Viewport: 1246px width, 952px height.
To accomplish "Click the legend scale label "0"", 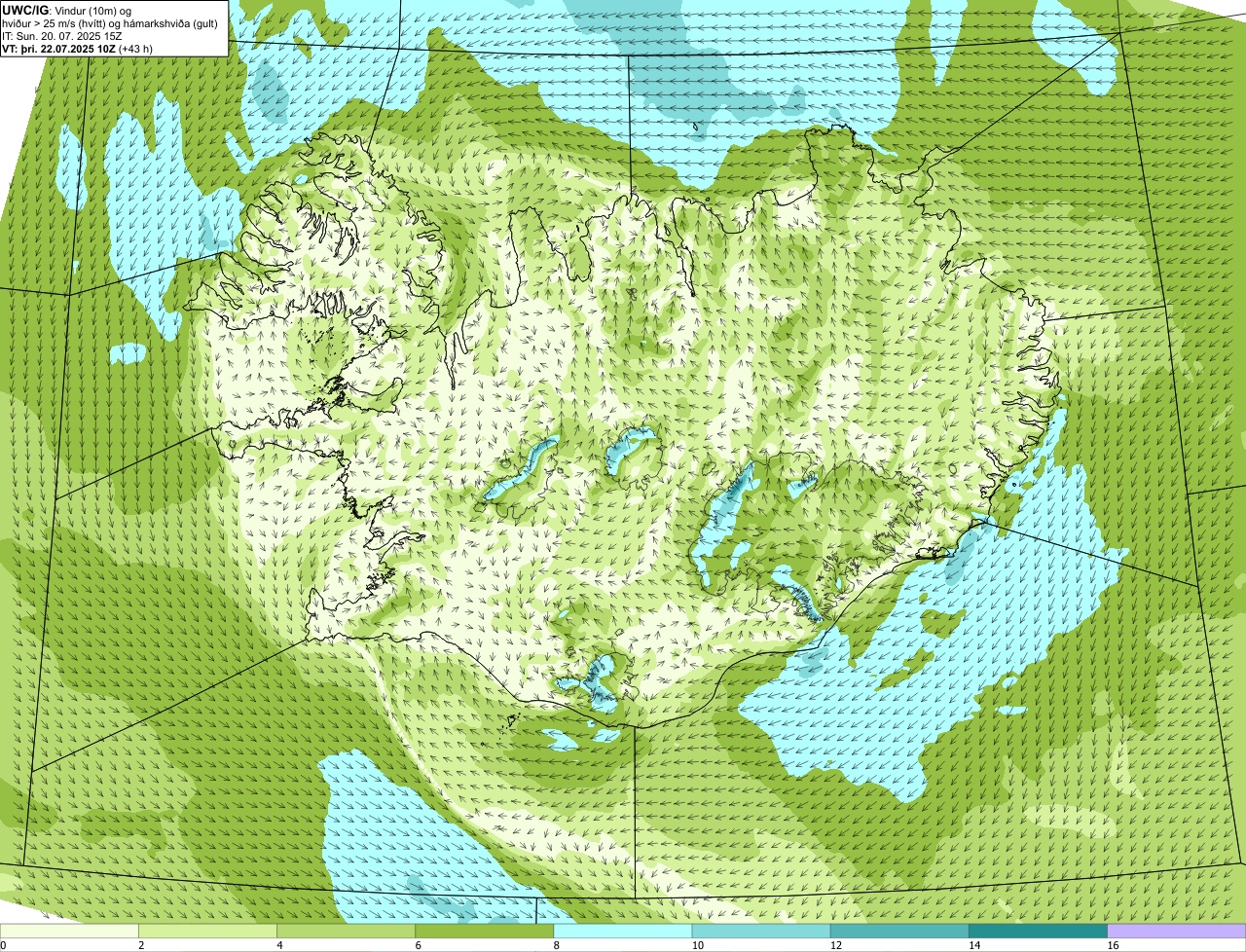I will click(x=3, y=945).
